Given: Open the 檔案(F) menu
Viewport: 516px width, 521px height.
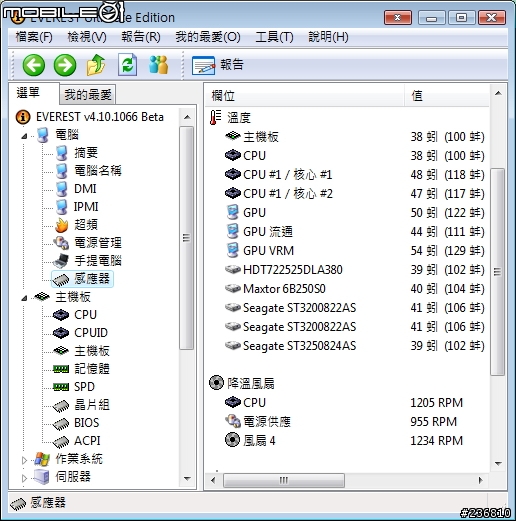Looking at the screenshot, I should 34,37.
